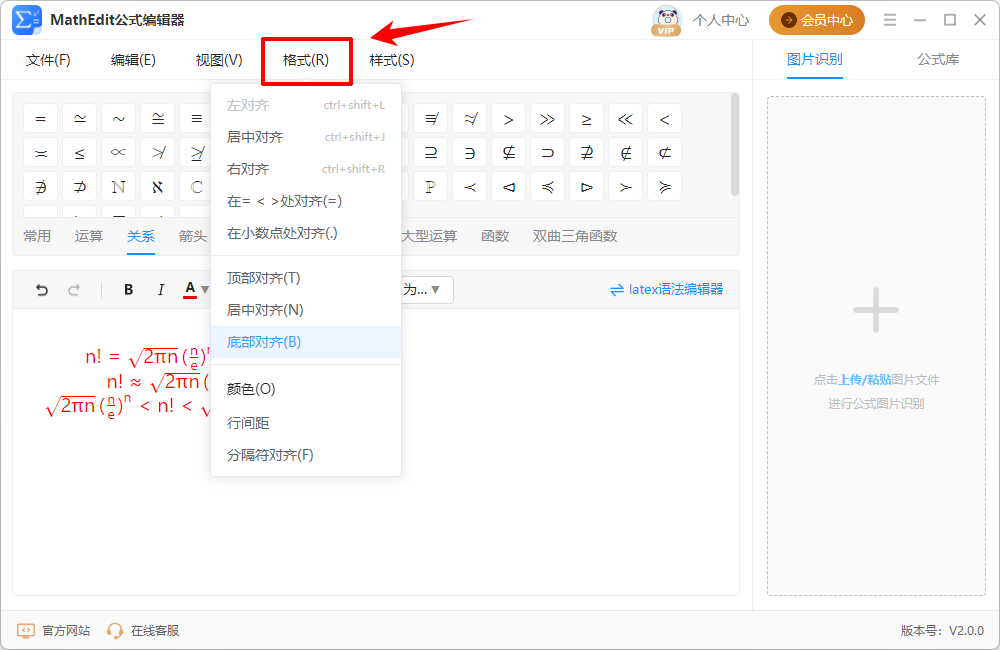Insert the less-than-or-equal (≤) symbol
This screenshot has height=650, width=1000.
pyautogui.click(x=80, y=153)
